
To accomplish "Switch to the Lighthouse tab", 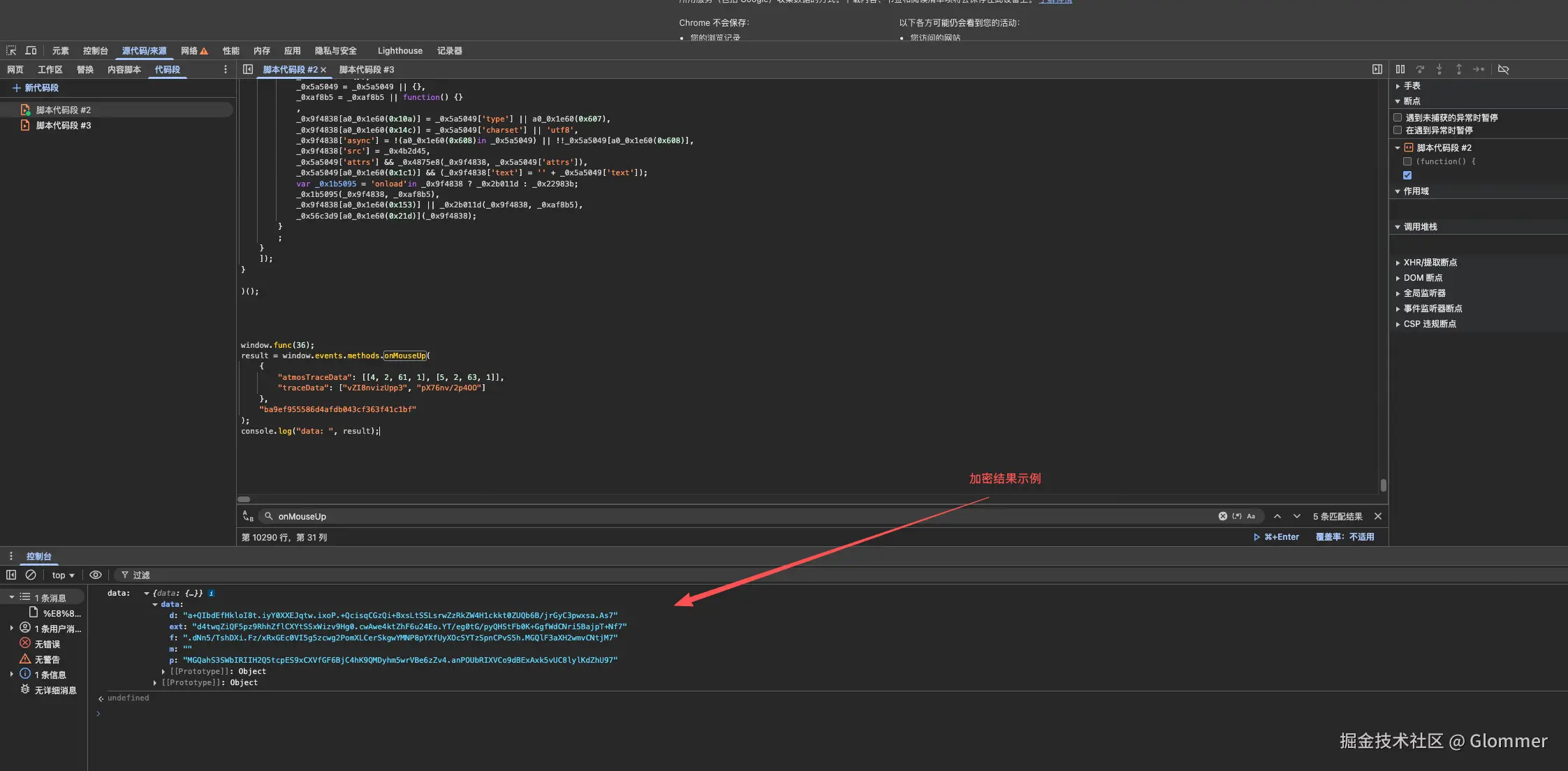I will (400, 50).
